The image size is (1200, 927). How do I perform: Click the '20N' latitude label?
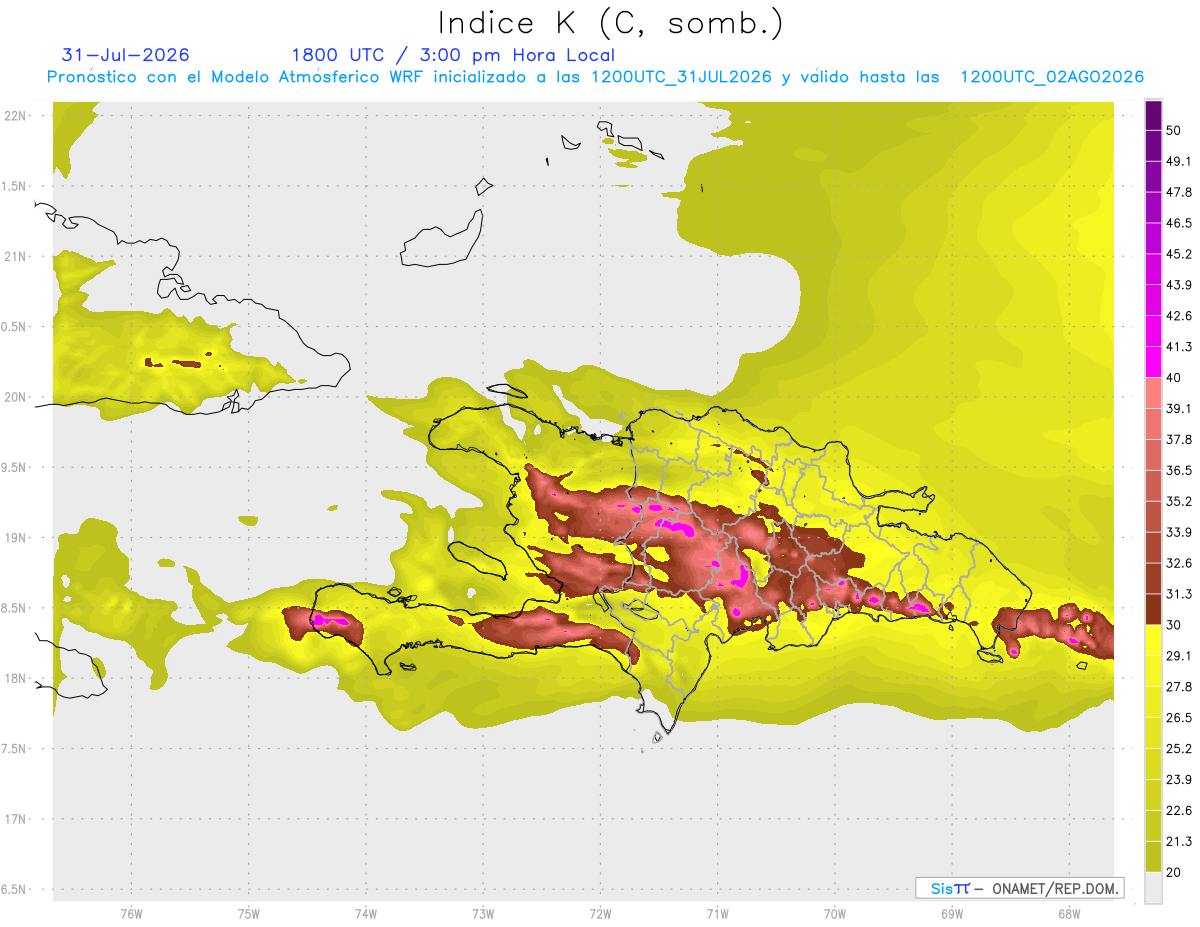[x=16, y=397]
